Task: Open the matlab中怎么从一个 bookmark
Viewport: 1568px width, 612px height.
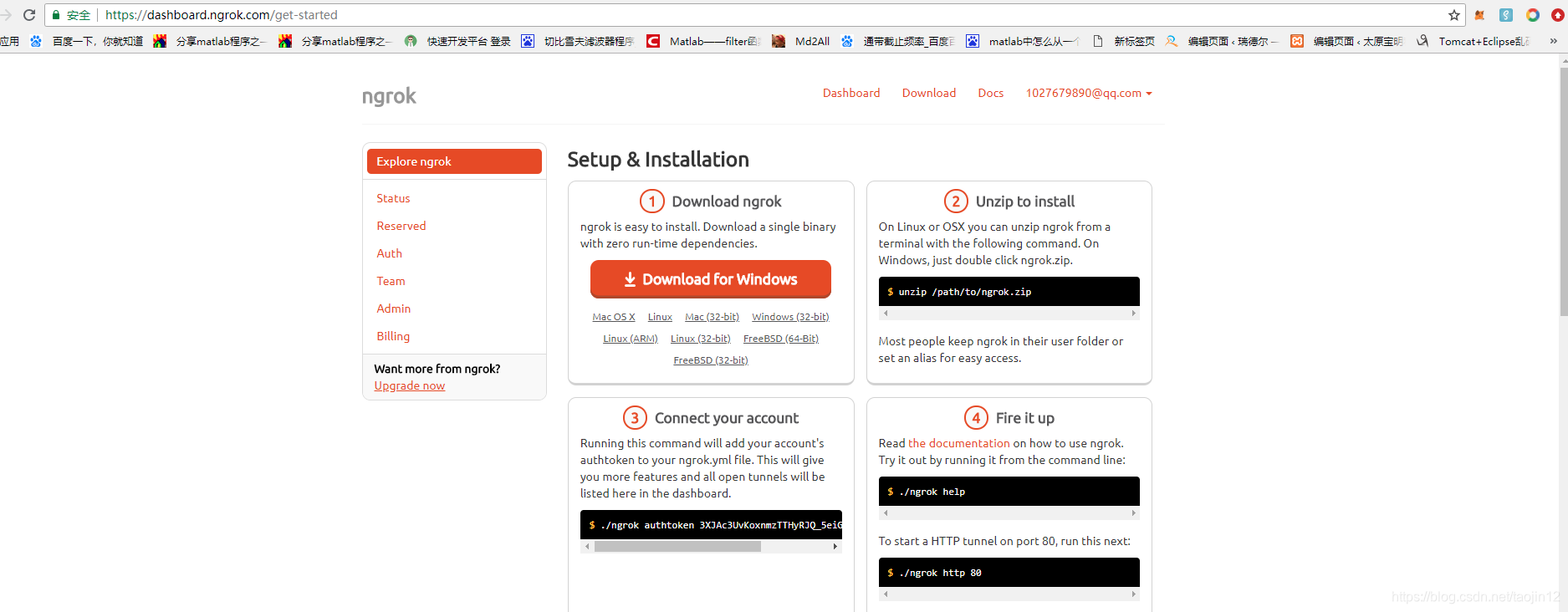Action: coord(1023,41)
